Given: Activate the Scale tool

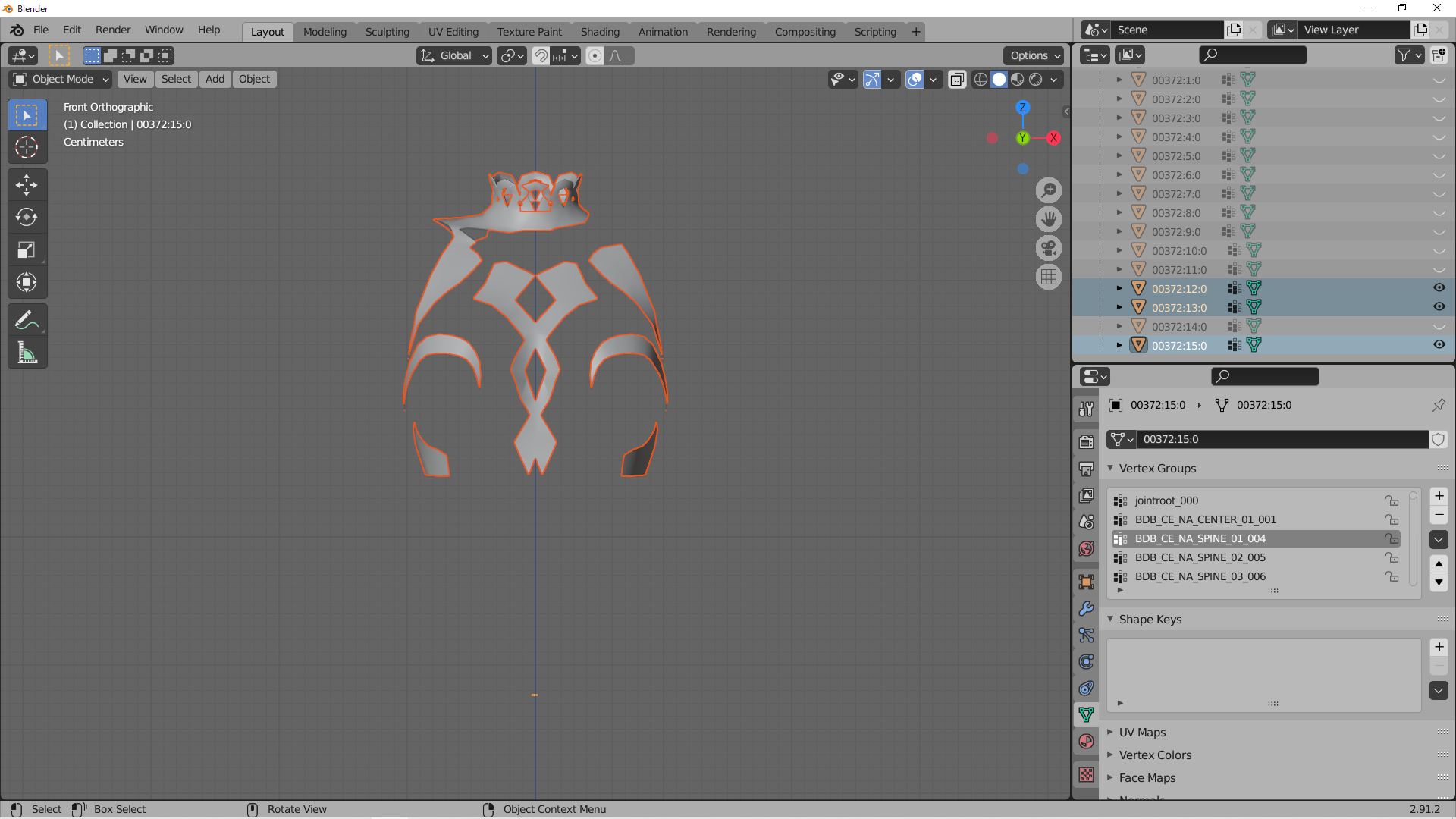Looking at the screenshot, I should click(x=27, y=250).
